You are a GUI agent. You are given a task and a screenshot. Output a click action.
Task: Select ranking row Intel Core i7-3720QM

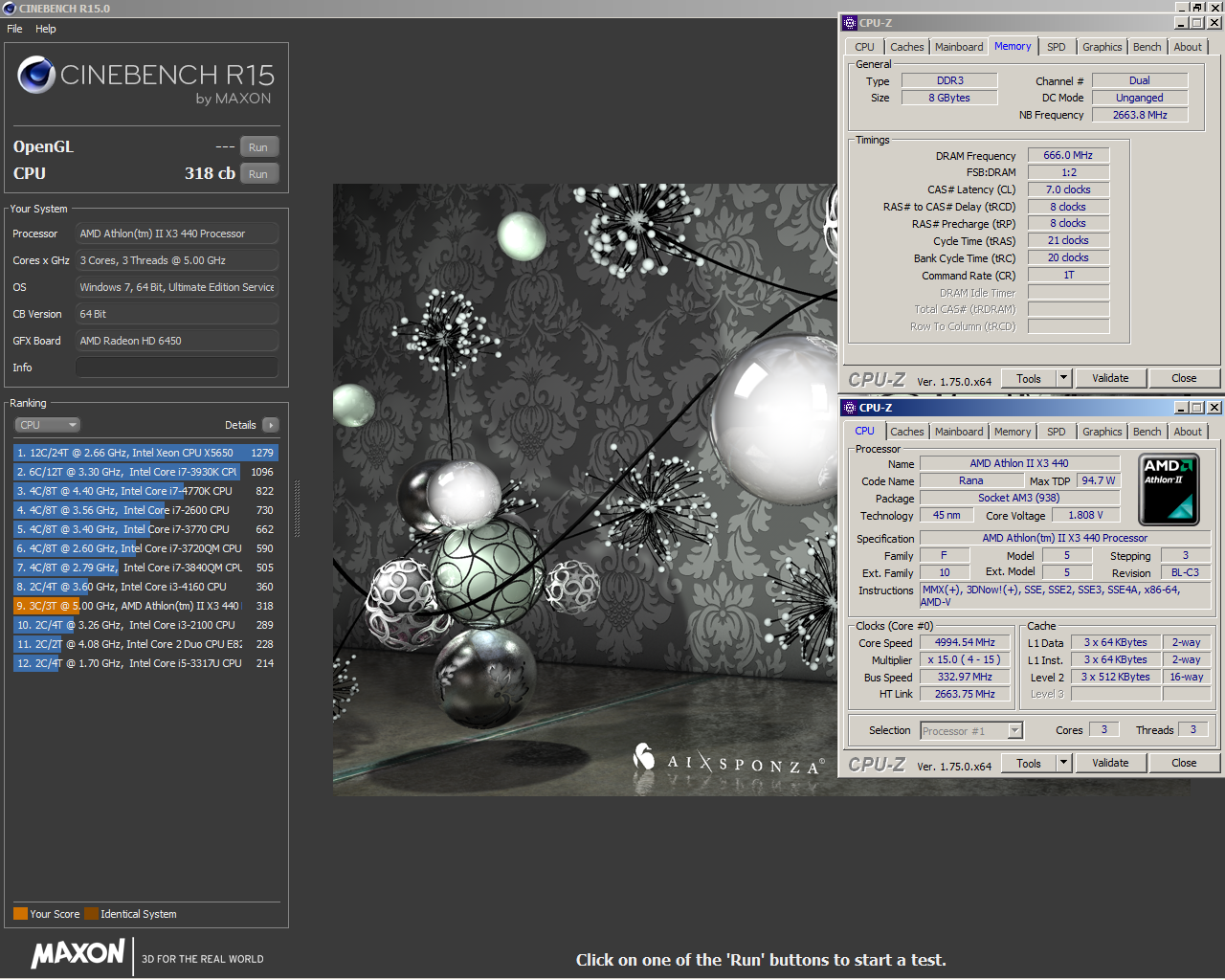[145, 548]
